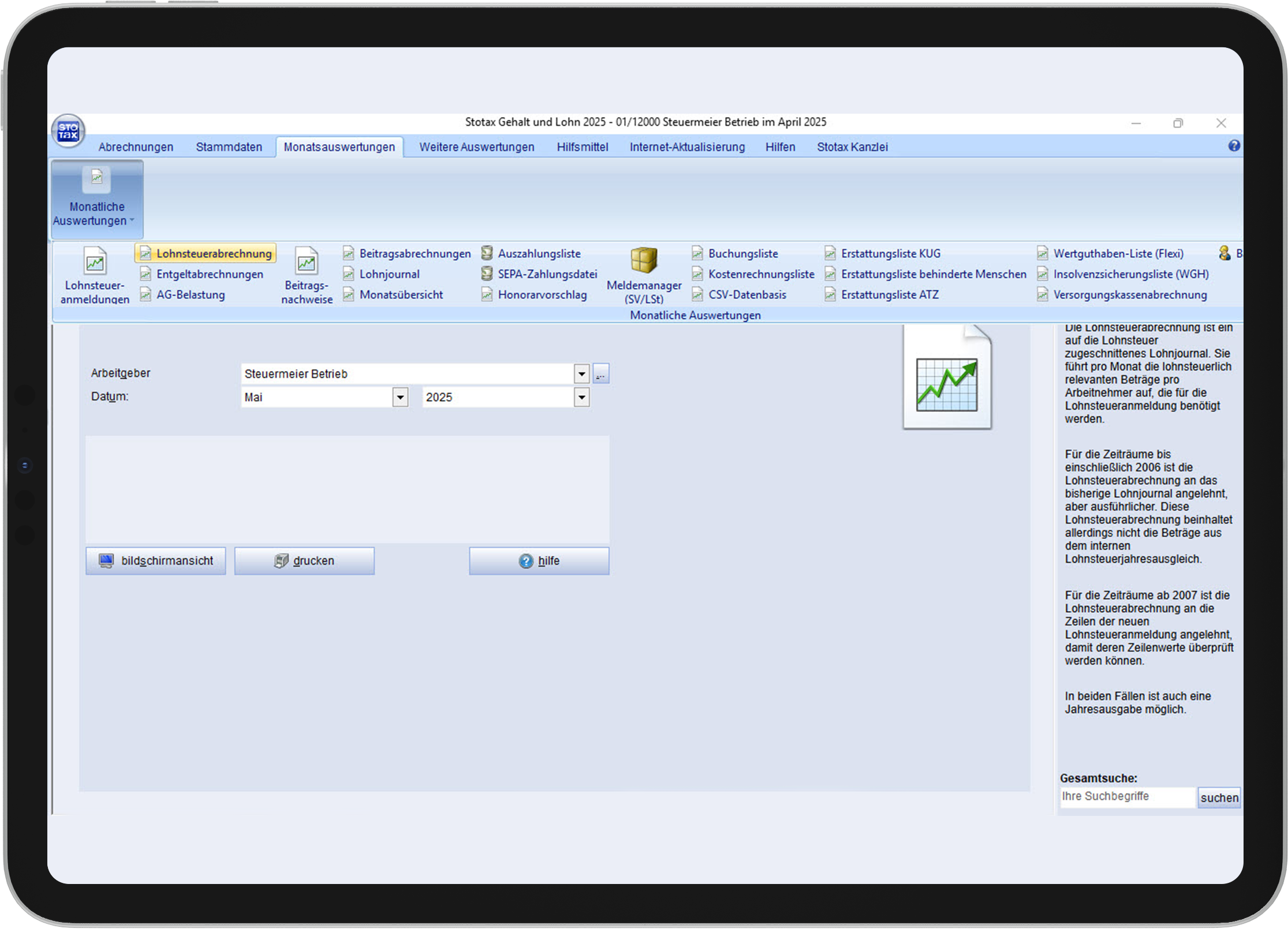The image size is (1288, 929).
Task: Click the hilfe button
Action: click(x=539, y=561)
